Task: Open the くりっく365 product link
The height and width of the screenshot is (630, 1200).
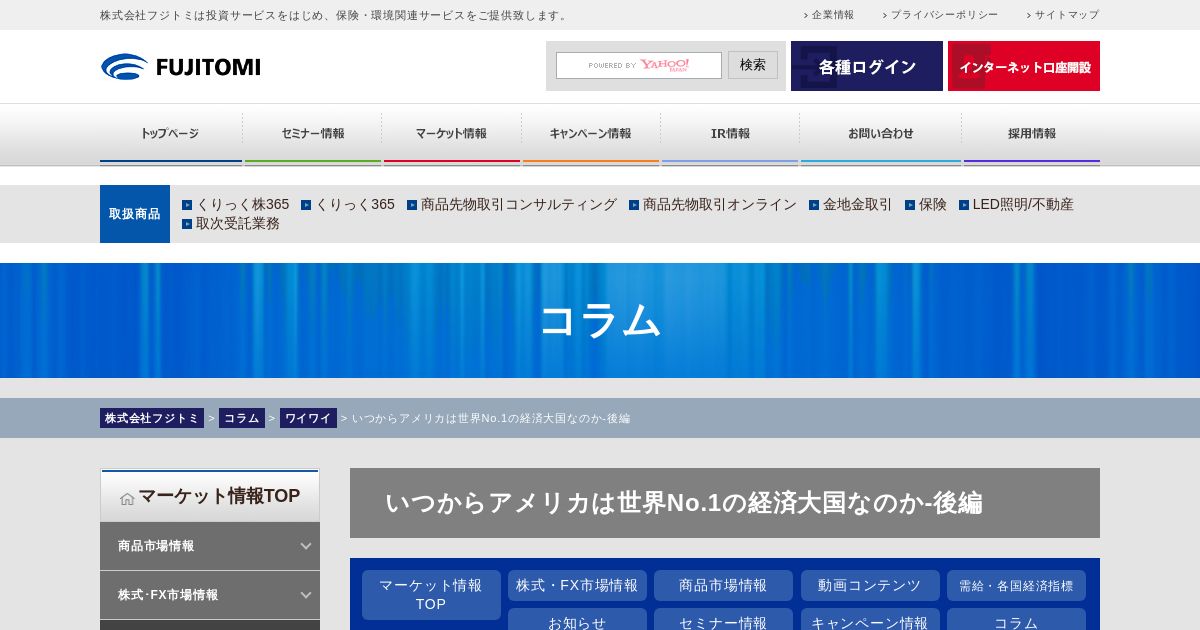Action: point(348,204)
